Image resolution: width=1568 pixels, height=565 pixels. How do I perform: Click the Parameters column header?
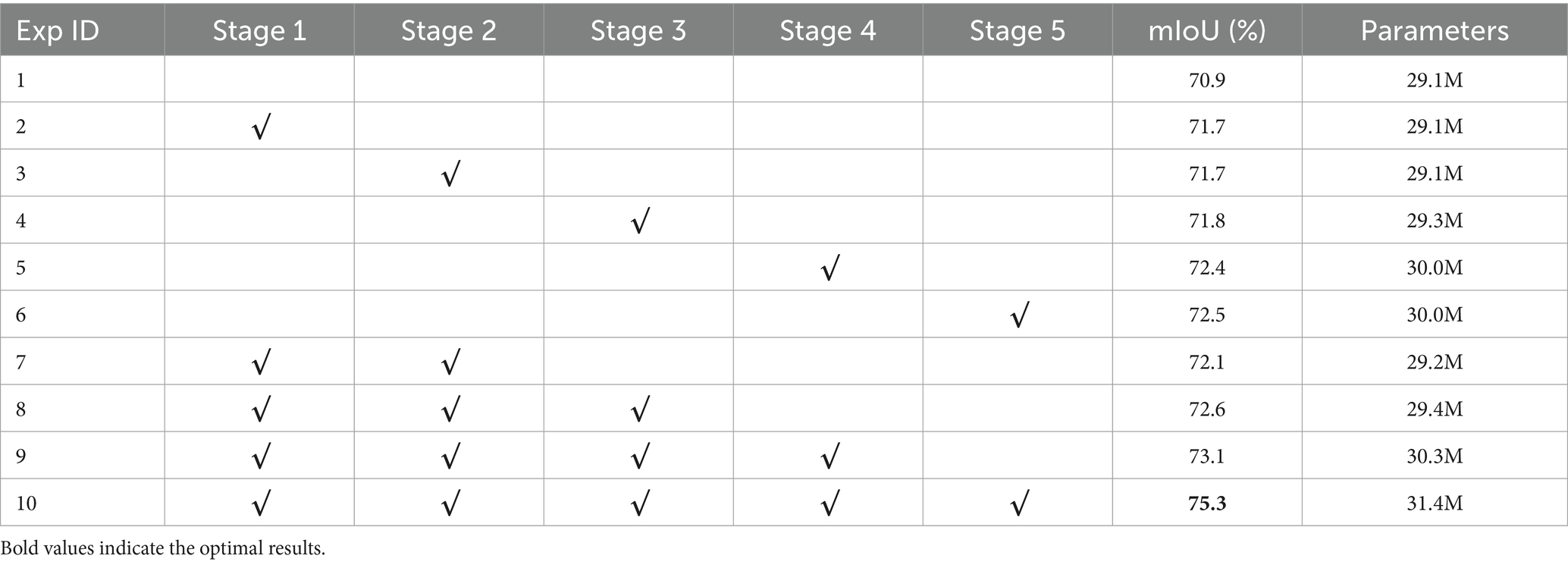point(1435,30)
